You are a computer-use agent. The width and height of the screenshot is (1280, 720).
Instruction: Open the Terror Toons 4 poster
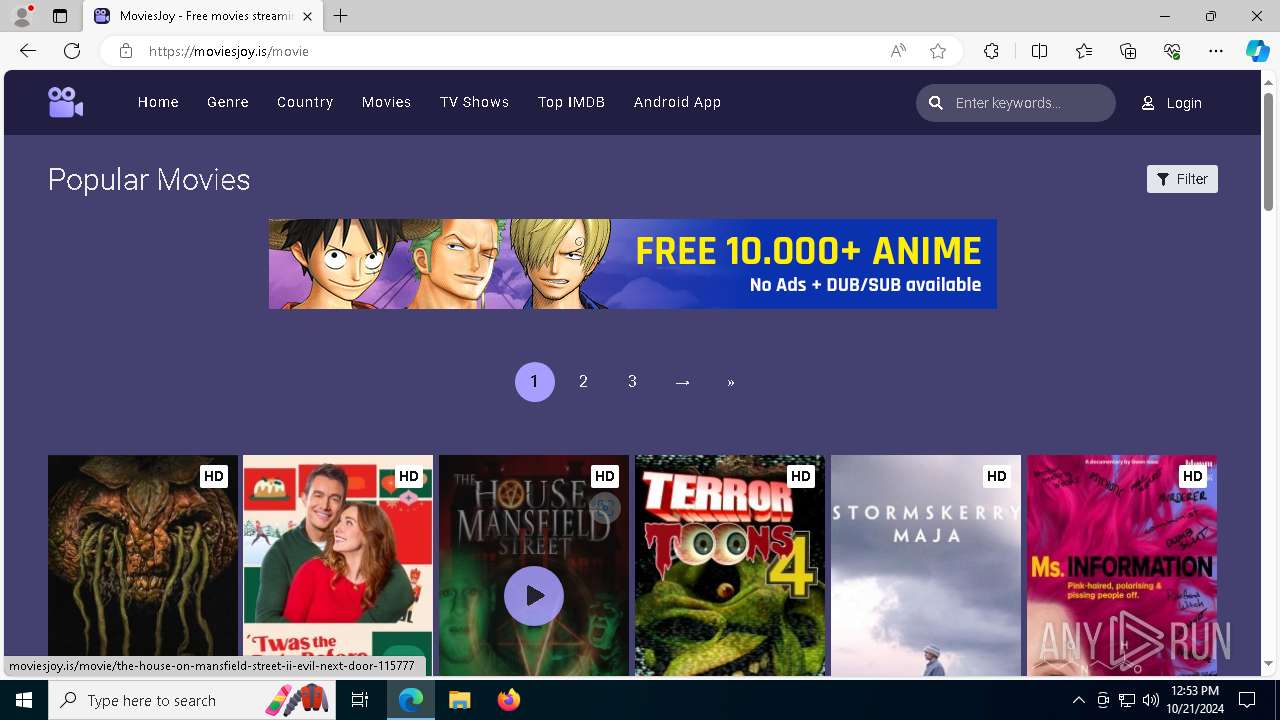click(730, 566)
